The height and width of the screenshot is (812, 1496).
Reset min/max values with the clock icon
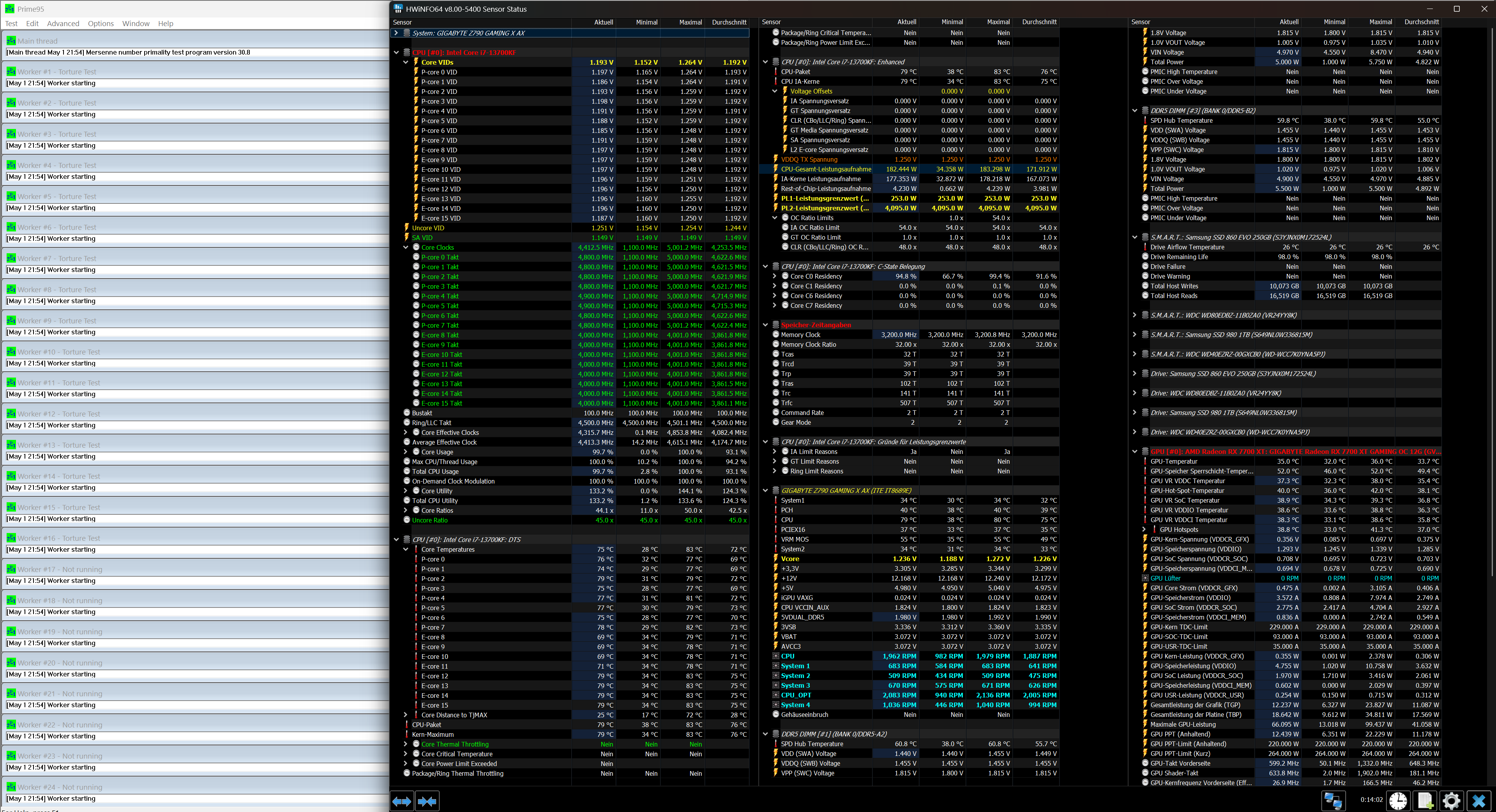(x=1398, y=801)
